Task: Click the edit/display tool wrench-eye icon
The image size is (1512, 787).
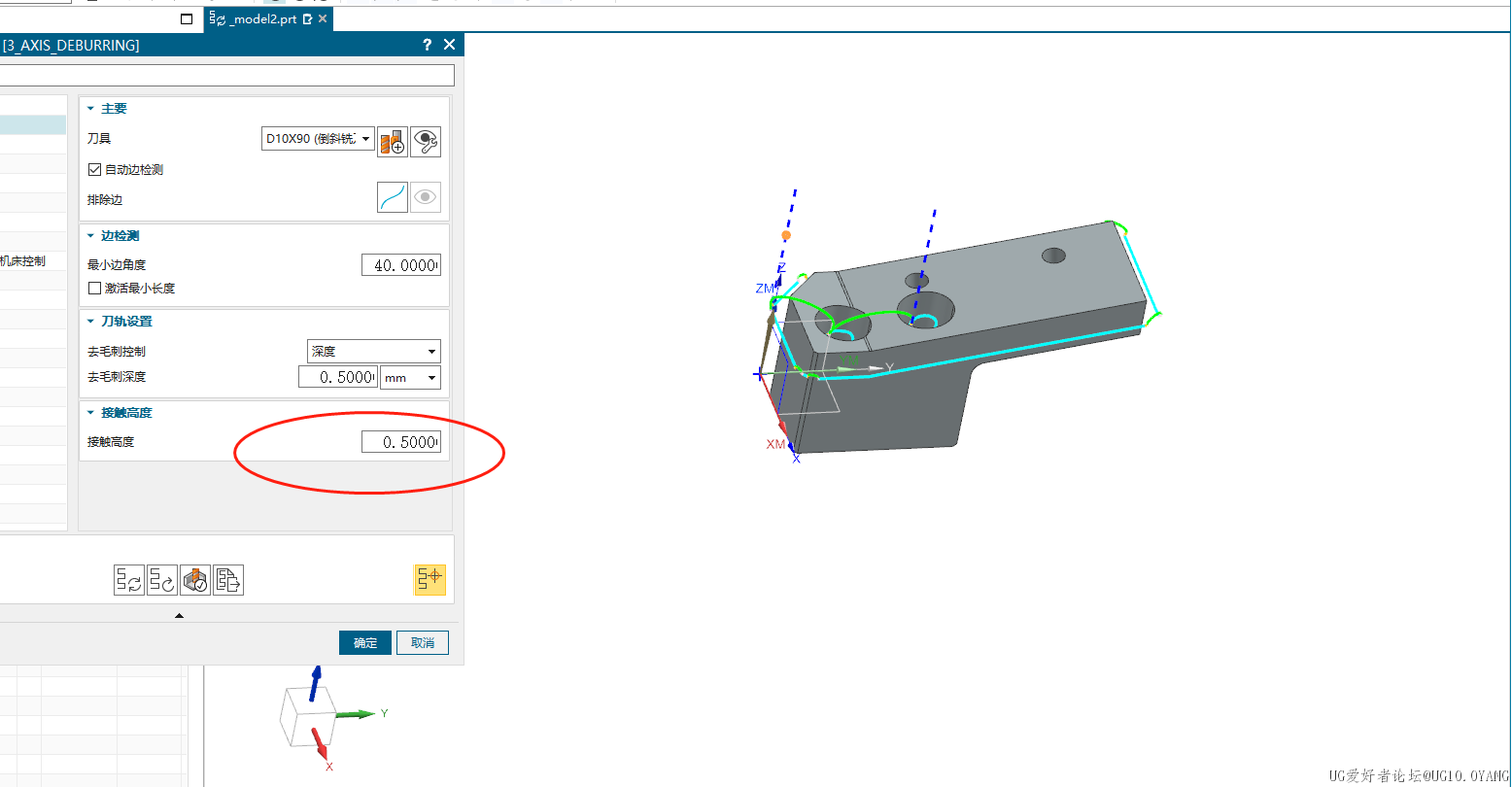Action: point(426,141)
